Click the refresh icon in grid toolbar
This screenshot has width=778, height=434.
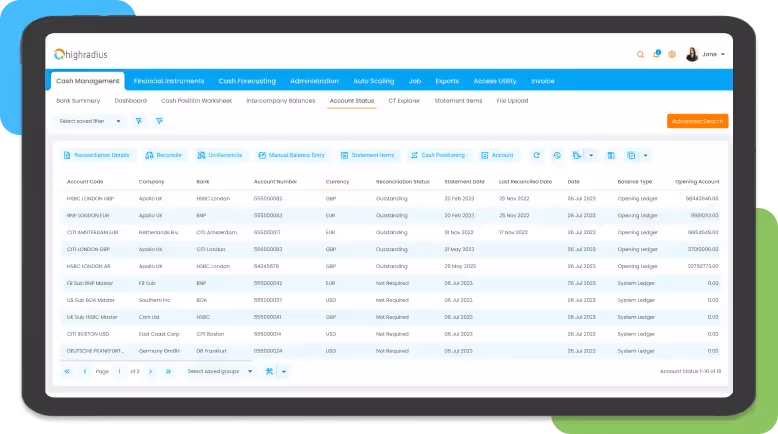click(x=536, y=155)
